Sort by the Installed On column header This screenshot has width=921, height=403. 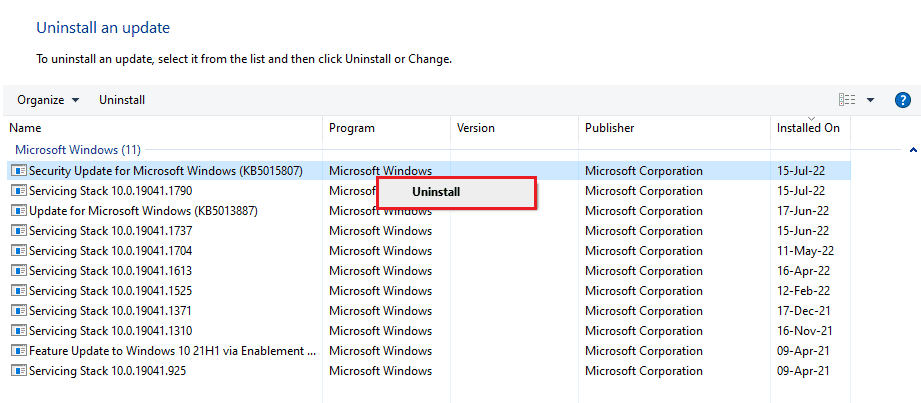(808, 128)
